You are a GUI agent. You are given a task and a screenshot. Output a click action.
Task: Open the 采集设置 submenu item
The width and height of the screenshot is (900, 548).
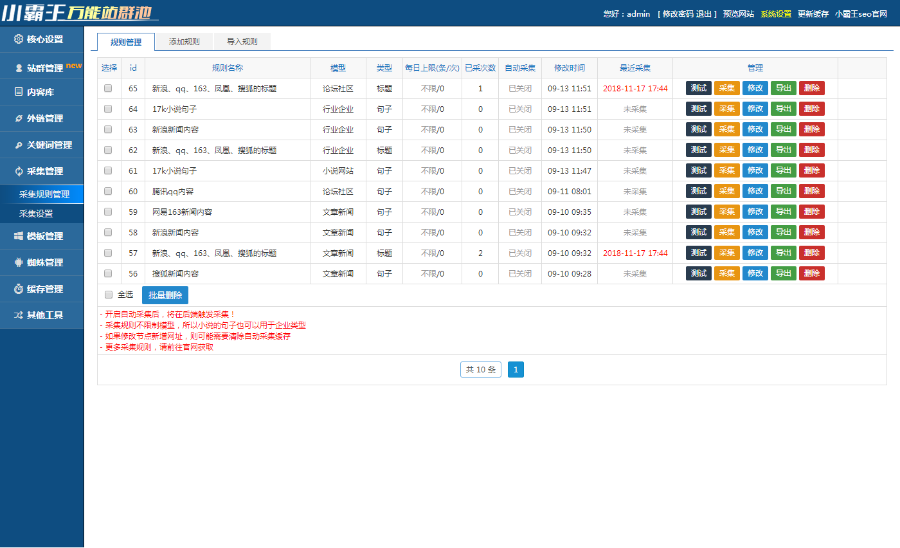(x=36, y=214)
